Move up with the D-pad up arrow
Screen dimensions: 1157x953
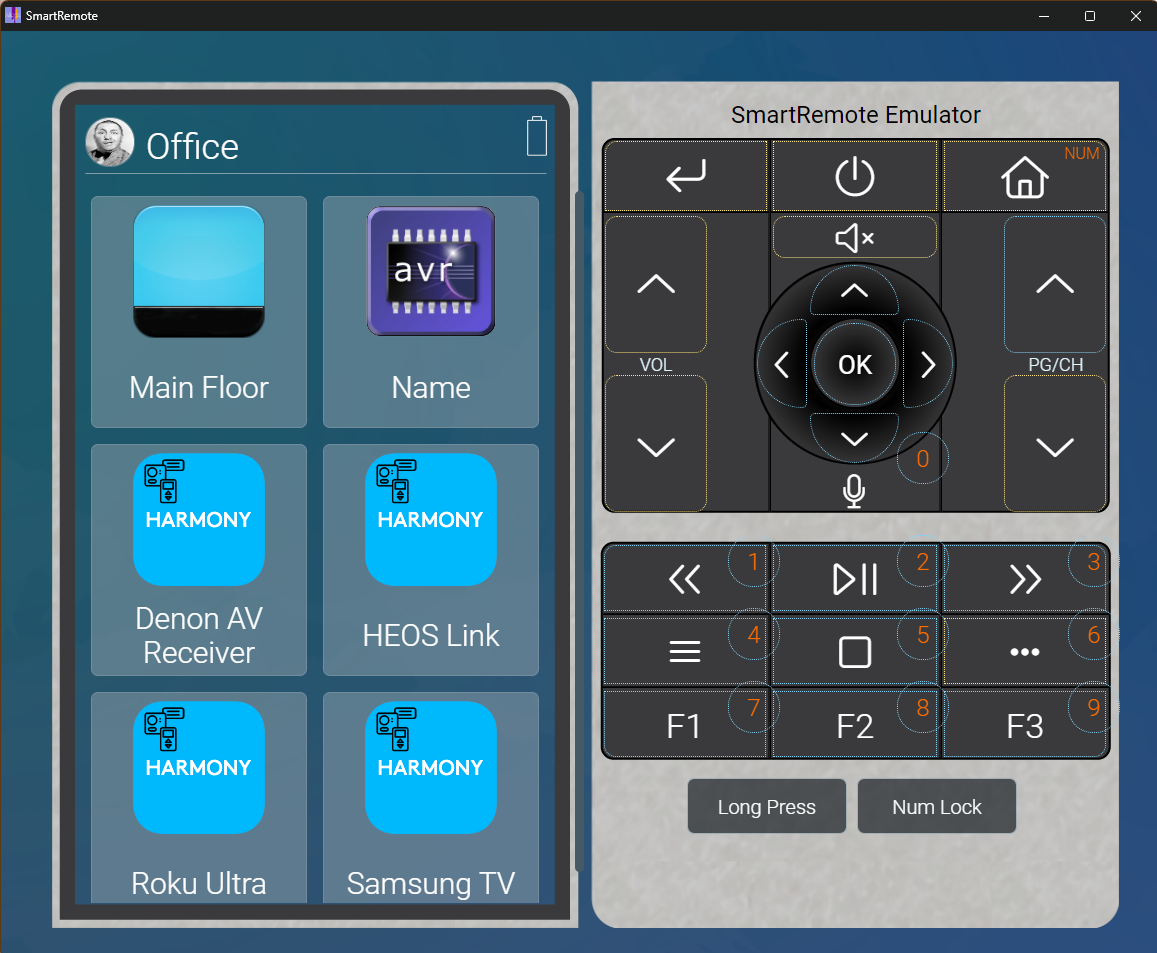pyautogui.click(x=854, y=291)
